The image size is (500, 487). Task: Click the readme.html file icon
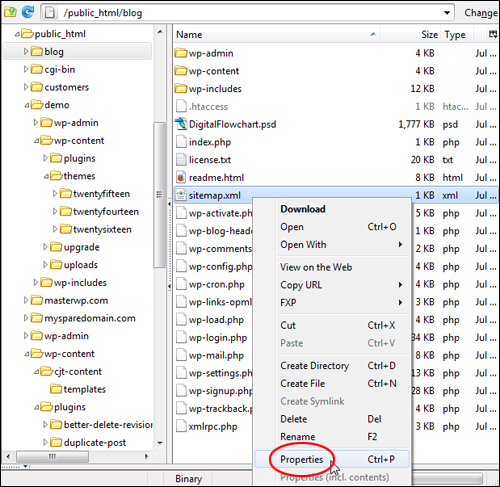tap(181, 177)
